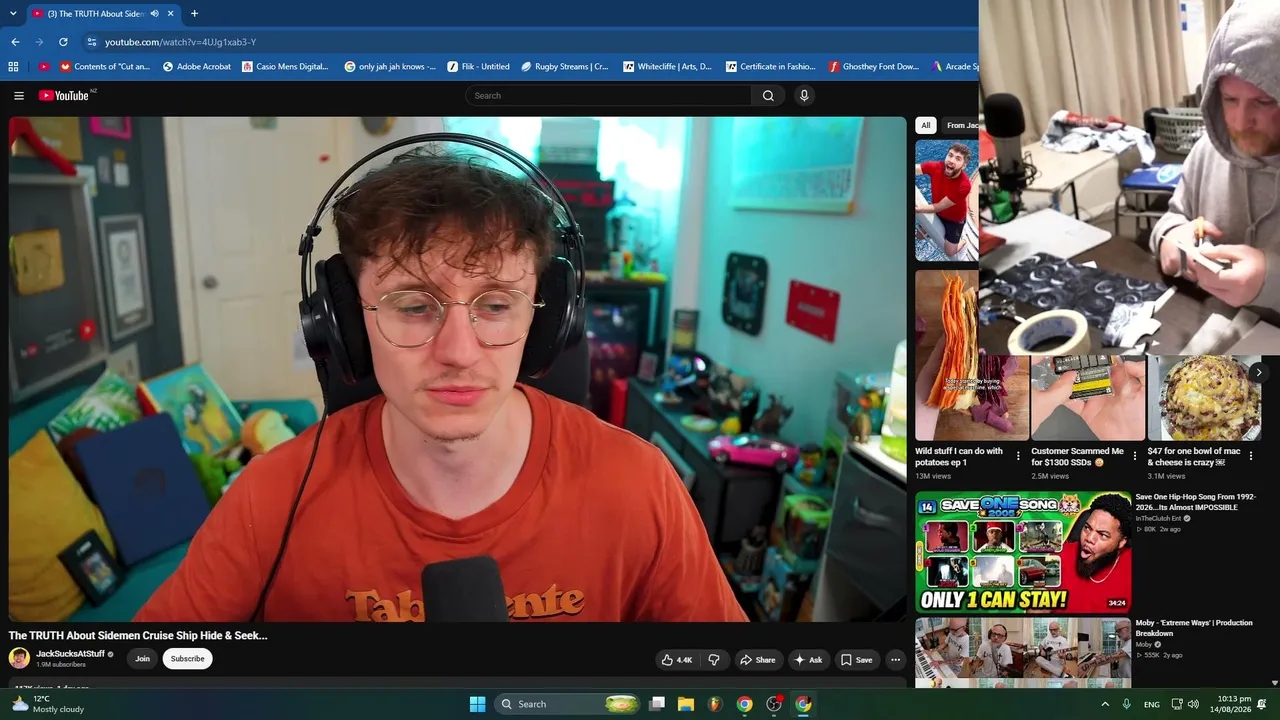This screenshot has height=720, width=1280.
Task: Play the 'Save One Hip-Hop Song' video thumbnail
Action: (1022, 552)
